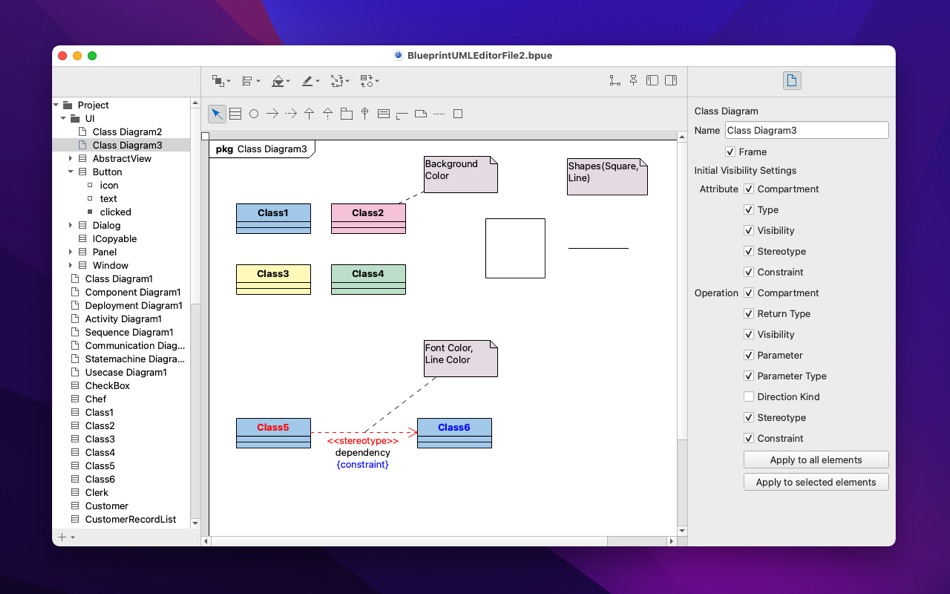The height and width of the screenshot is (594, 950).
Task: Expand the Window tree node
Action: click(70, 265)
